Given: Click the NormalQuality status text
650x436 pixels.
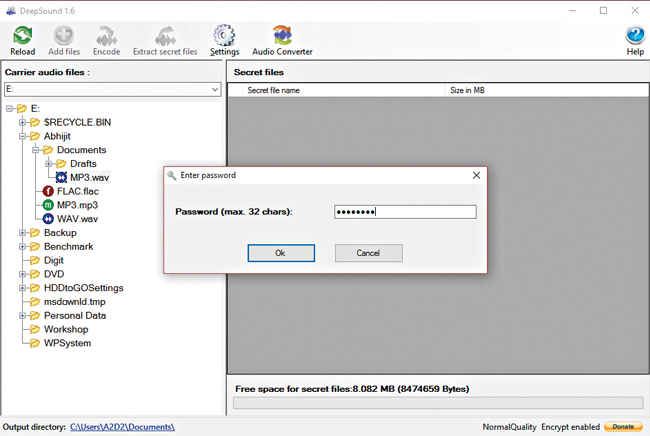Looking at the screenshot, I should (509, 427).
